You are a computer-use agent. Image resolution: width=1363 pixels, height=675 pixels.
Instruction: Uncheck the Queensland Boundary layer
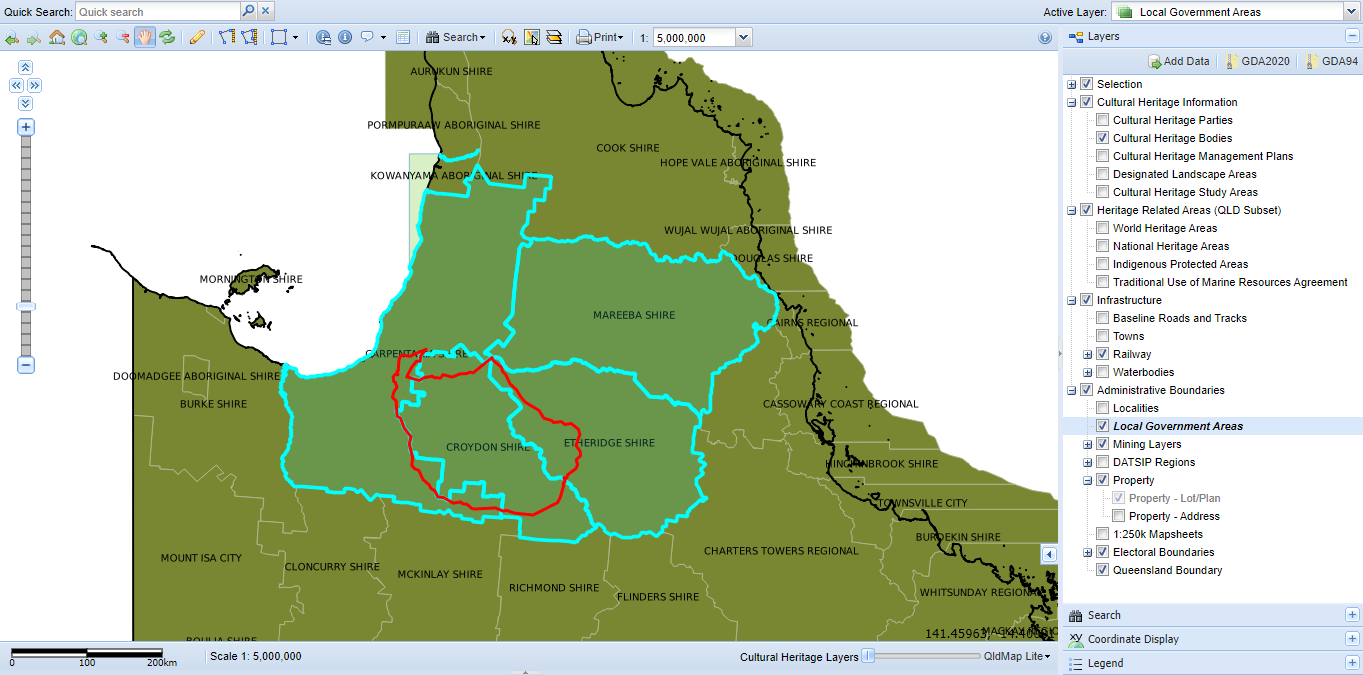[1102, 570]
